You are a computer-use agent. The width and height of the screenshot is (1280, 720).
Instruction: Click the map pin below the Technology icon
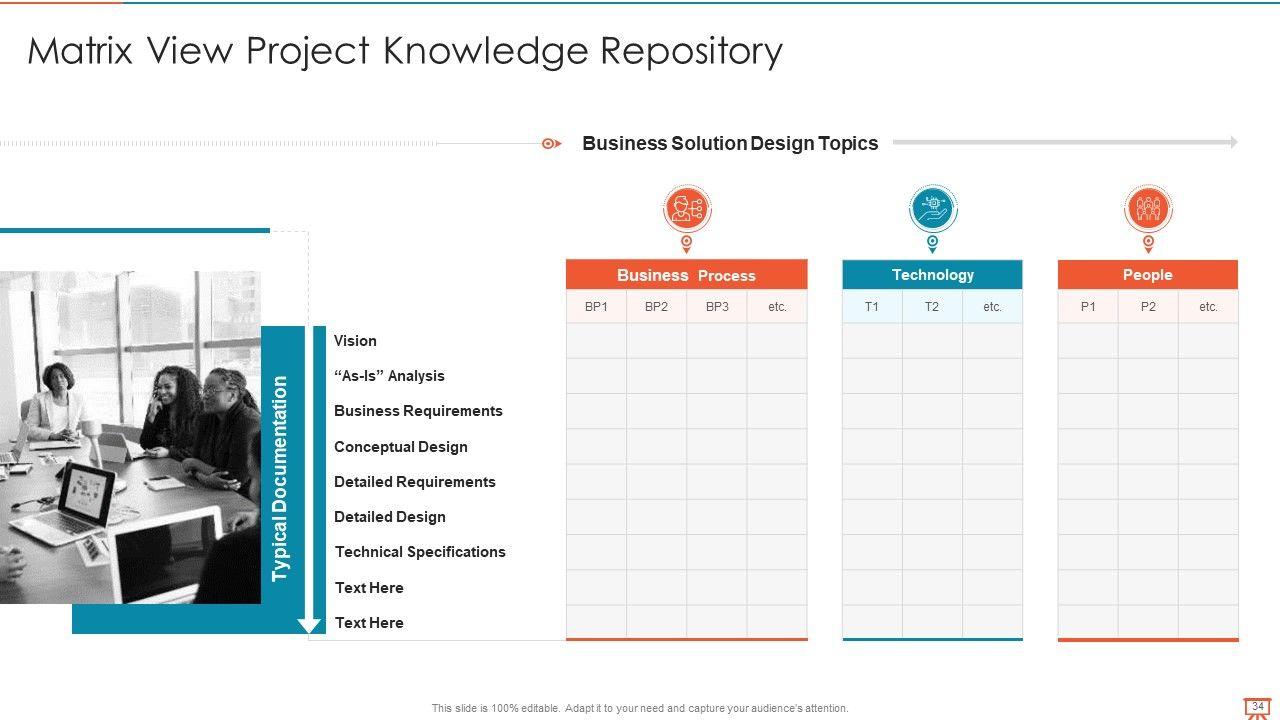click(x=933, y=243)
